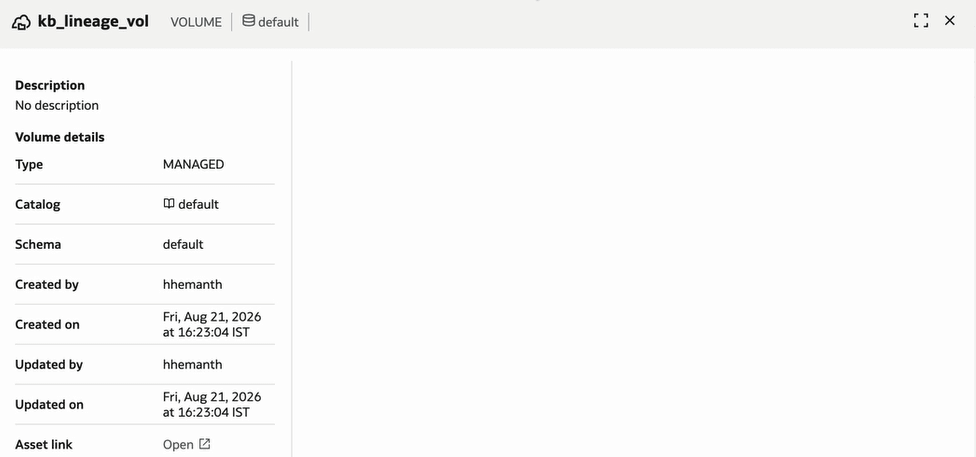Select the Schema default value

tap(183, 244)
